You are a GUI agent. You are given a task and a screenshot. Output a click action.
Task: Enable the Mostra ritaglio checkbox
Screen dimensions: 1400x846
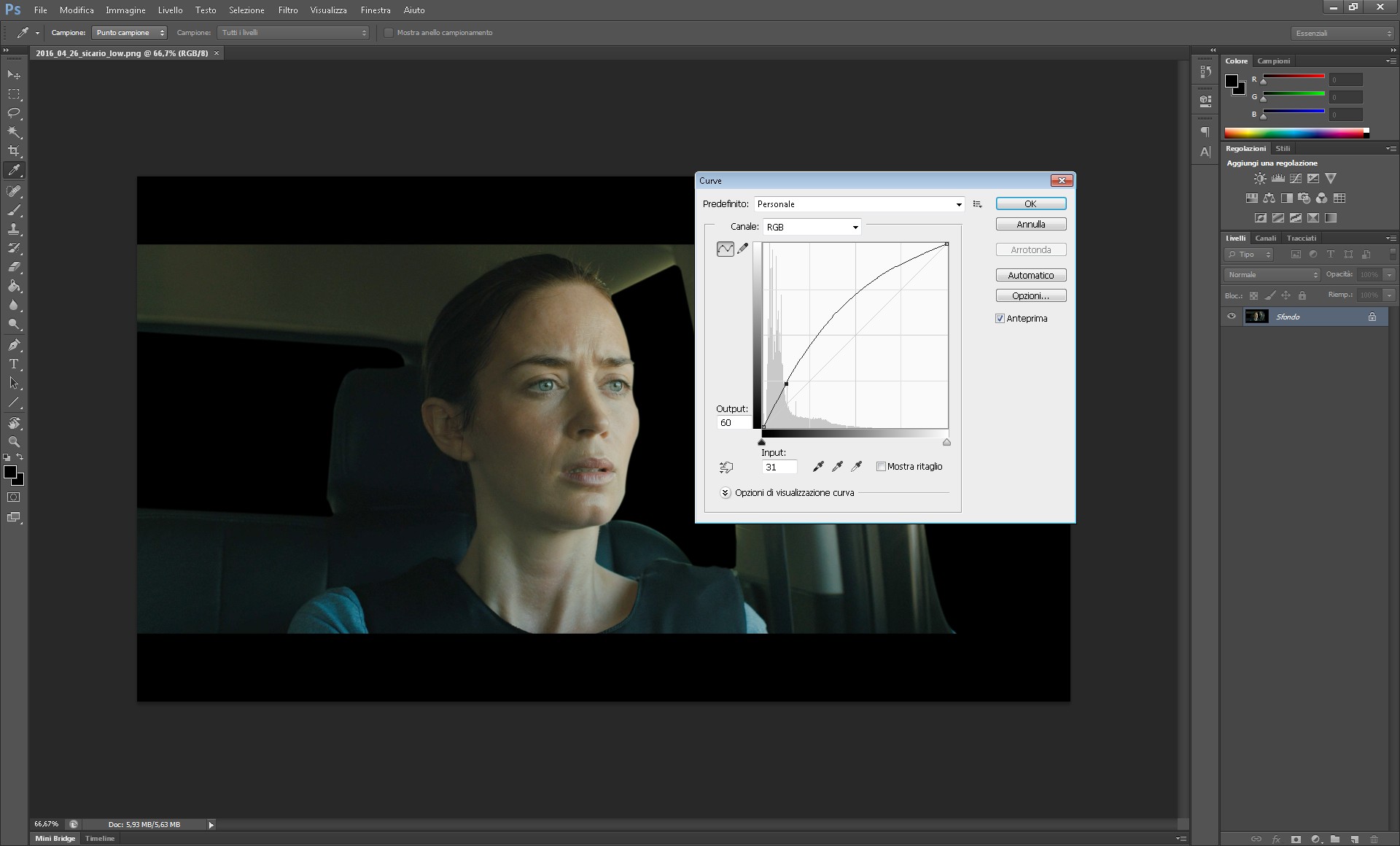pos(881,467)
